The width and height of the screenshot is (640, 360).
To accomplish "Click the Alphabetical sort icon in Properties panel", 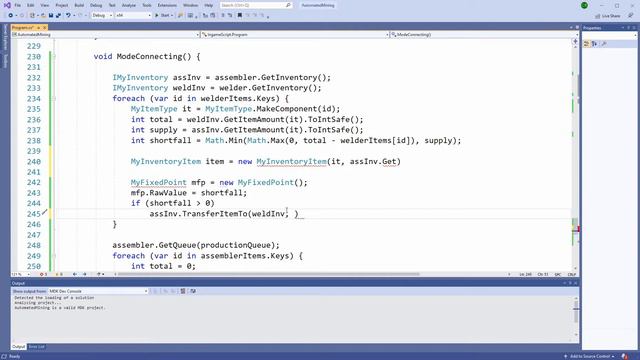I will click(x=594, y=44).
